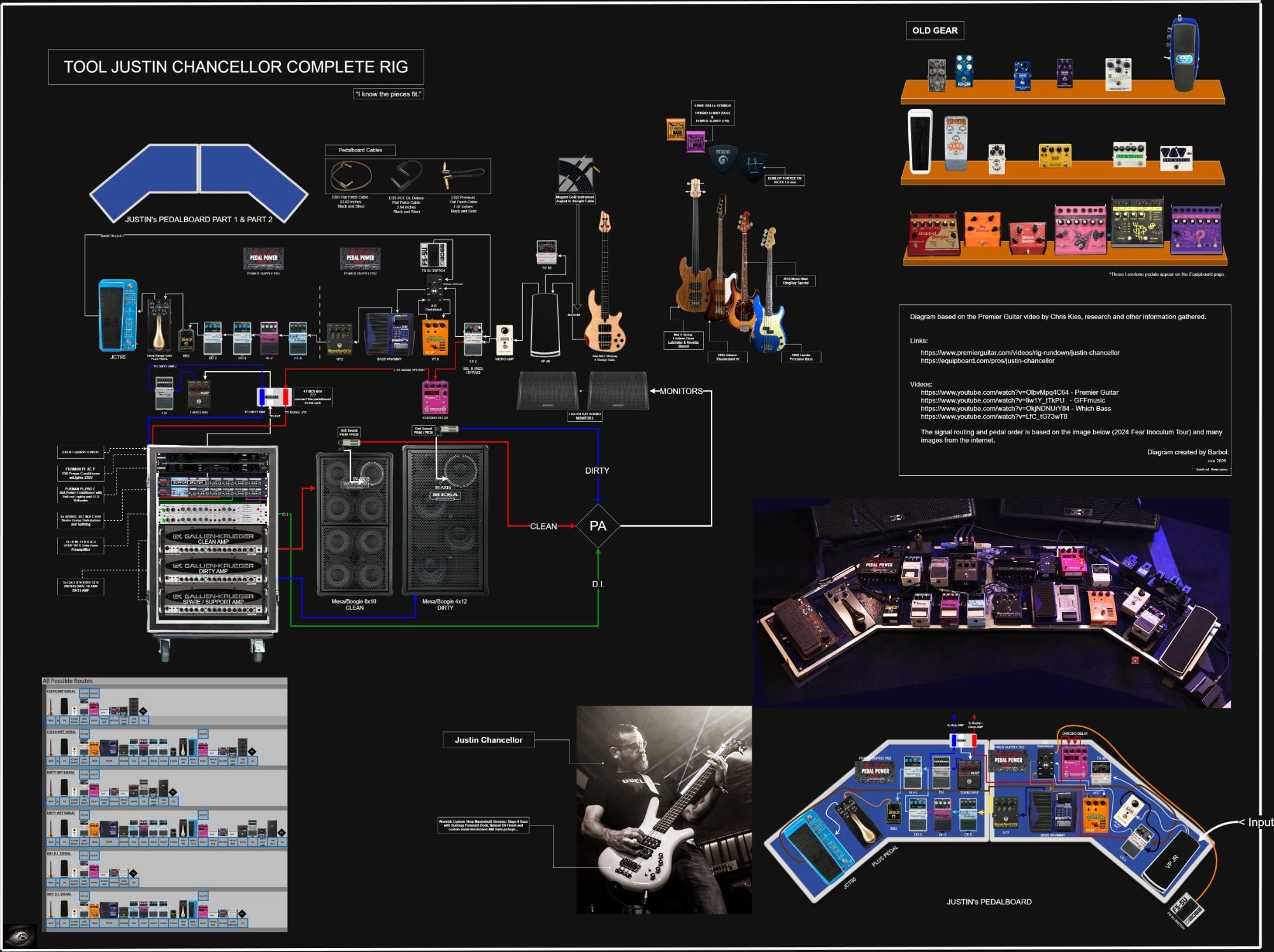Image resolution: width=1274 pixels, height=952 pixels.
Task: Click the 'Mesa/Boogie 4x12 DIRTY' caption
Action: tap(445, 604)
